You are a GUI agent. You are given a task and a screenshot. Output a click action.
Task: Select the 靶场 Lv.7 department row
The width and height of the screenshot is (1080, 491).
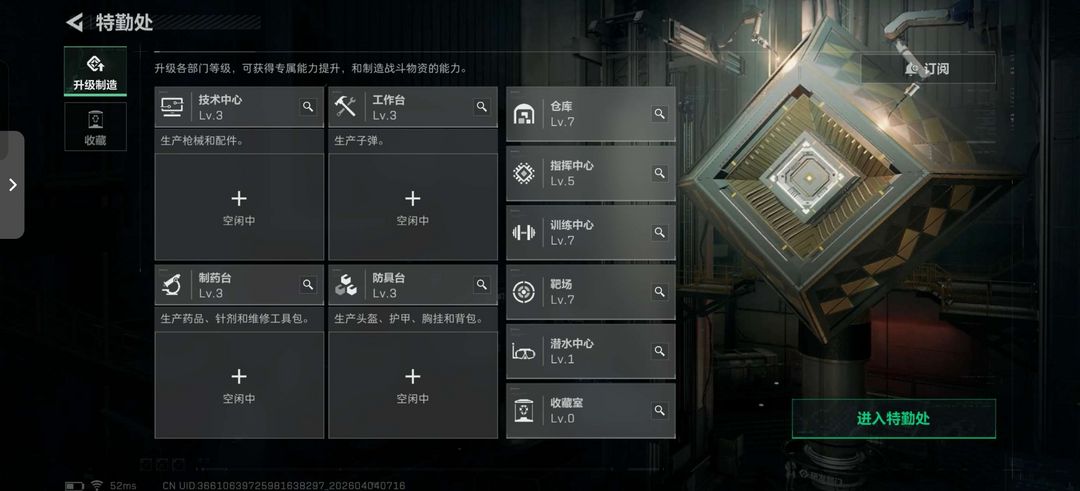pos(591,292)
